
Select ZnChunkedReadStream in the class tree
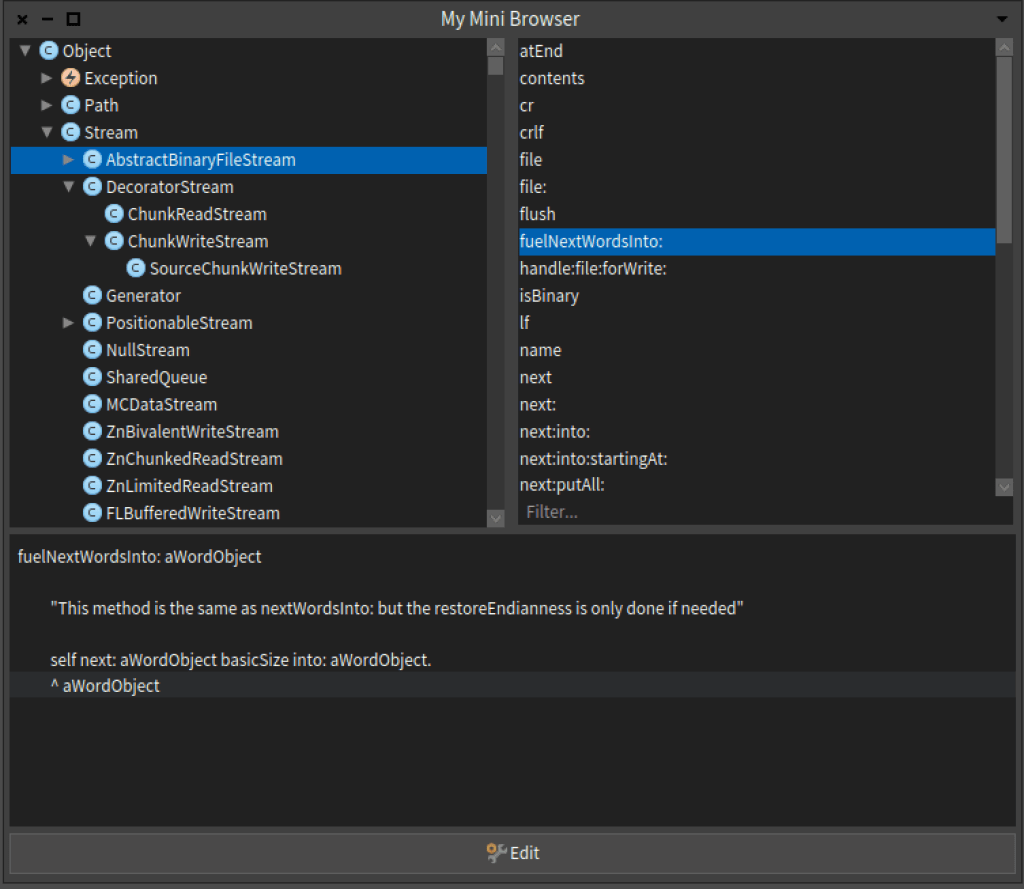(194, 459)
